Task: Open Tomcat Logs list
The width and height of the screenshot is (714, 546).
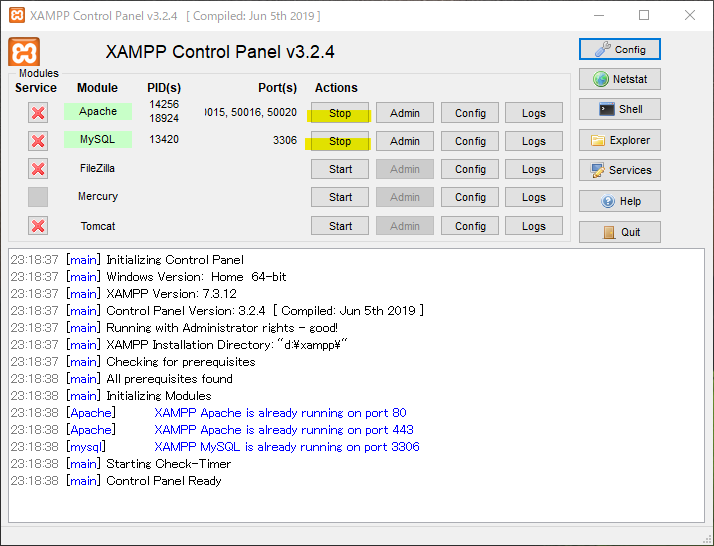Action: coord(534,226)
